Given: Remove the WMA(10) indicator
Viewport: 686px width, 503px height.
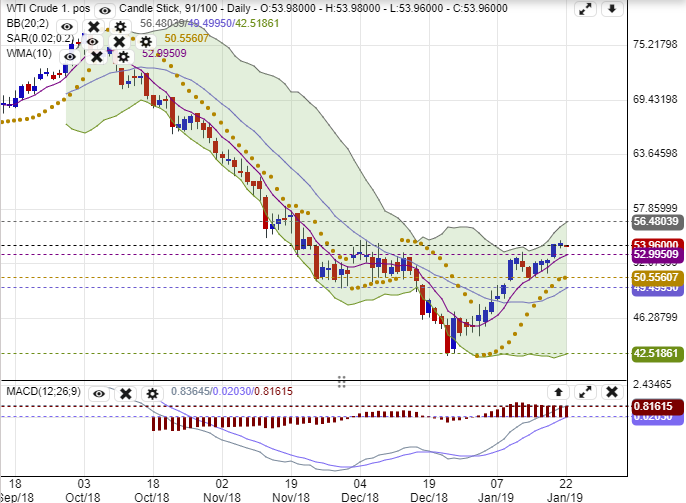Looking at the screenshot, I should [x=96, y=57].
